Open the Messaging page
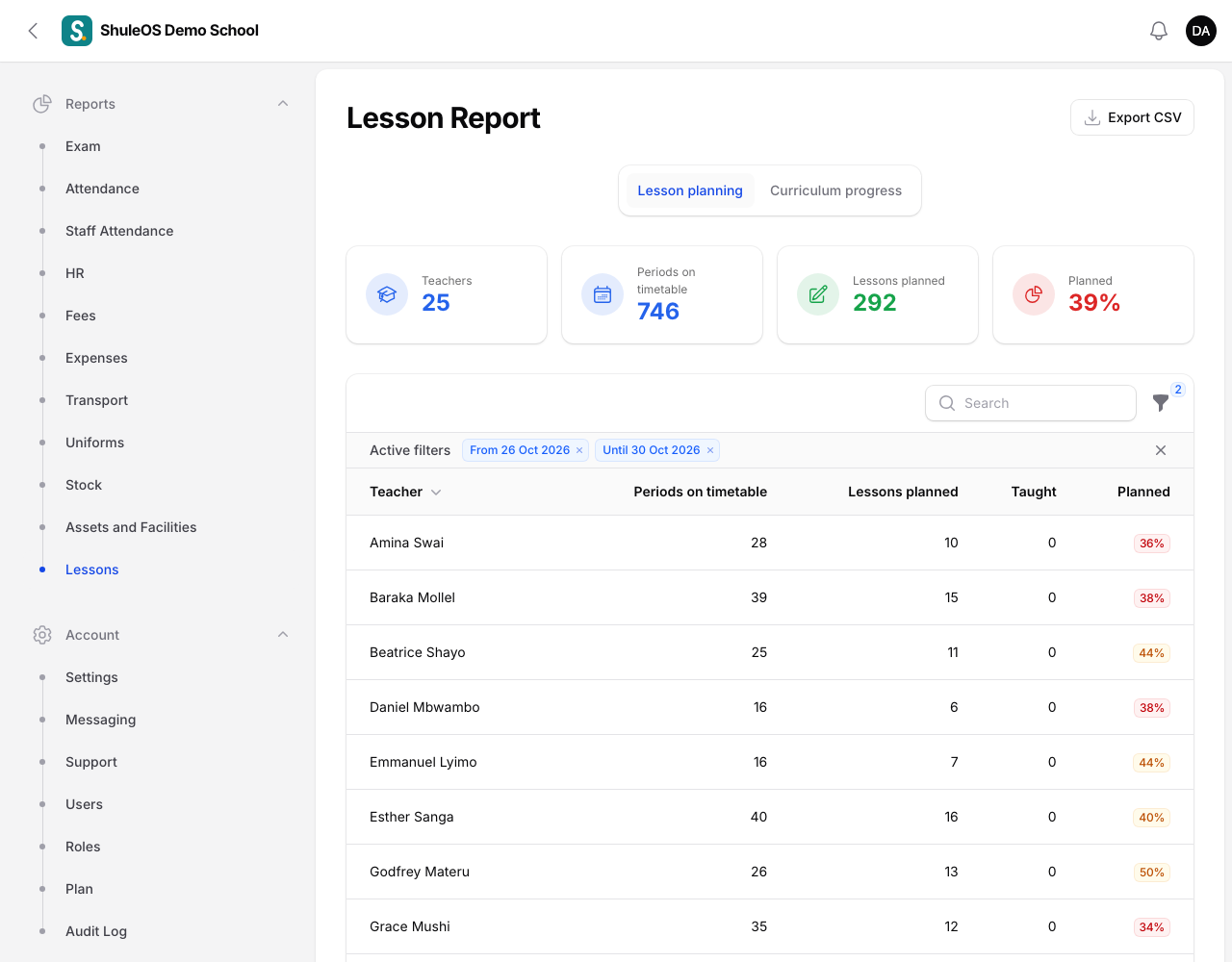The height and width of the screenshot is (962, 1232). [x=101, y=720]
